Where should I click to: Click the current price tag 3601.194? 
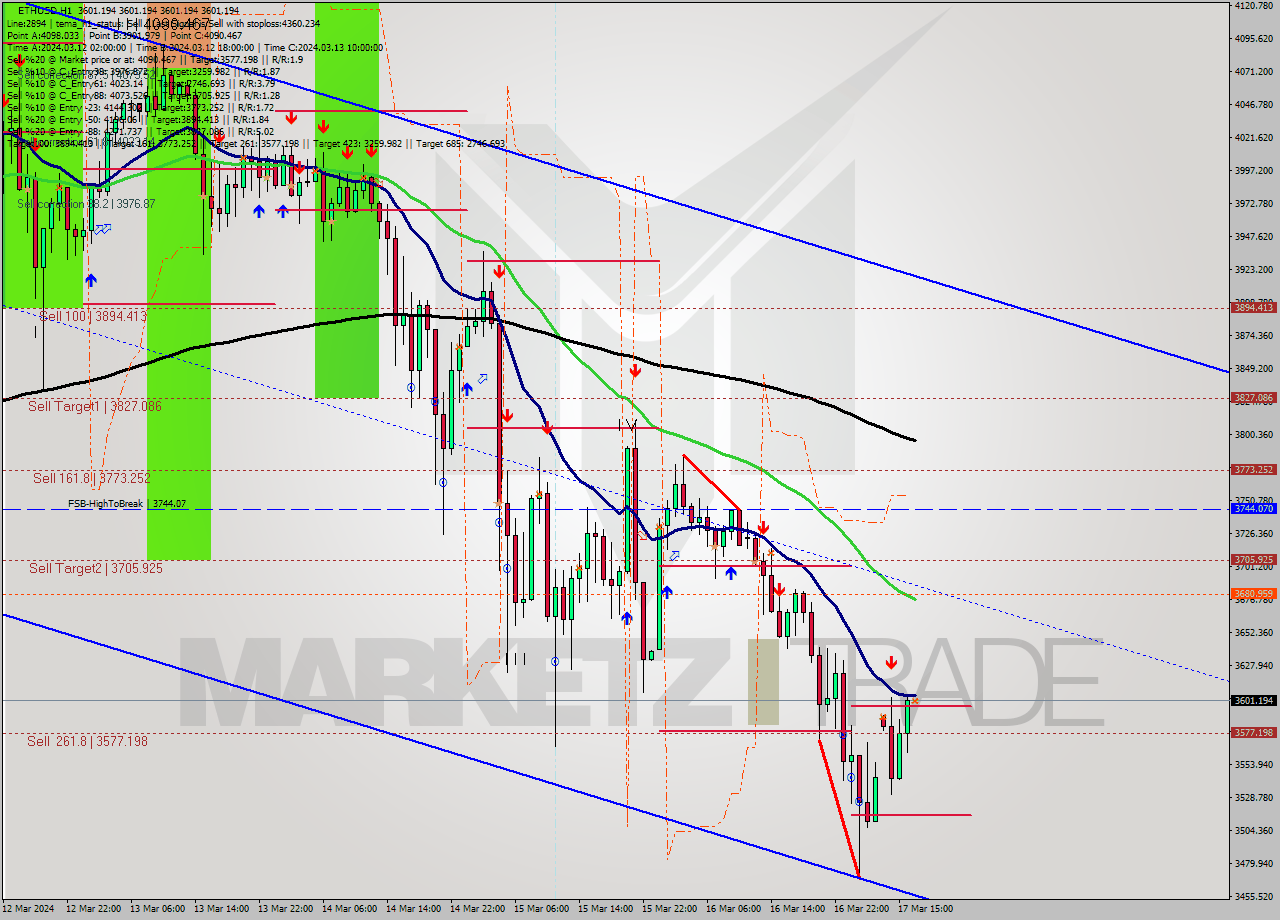1253,700
